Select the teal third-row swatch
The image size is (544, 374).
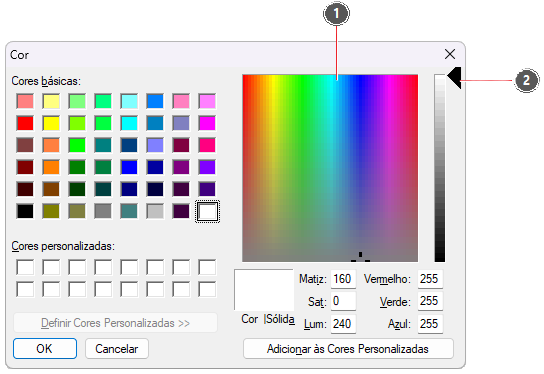click(103, 145)
